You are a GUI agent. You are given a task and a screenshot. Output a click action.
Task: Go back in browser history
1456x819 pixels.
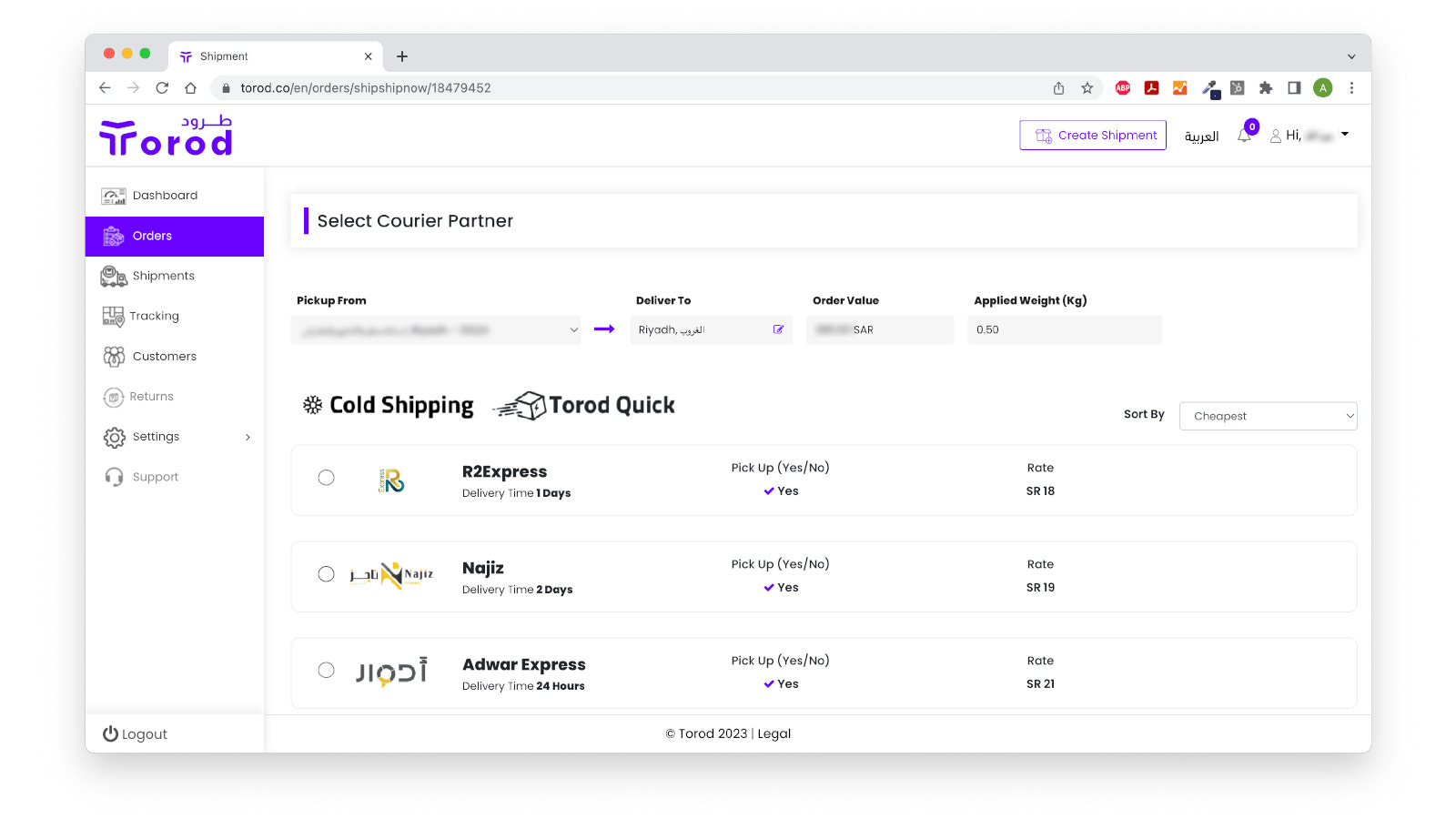pos(105,87)
